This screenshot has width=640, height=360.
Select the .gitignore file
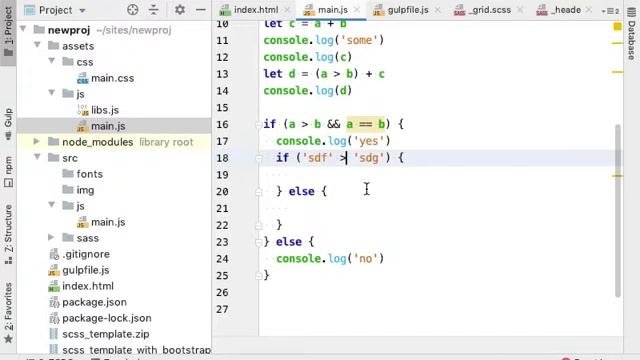point(79,254)
